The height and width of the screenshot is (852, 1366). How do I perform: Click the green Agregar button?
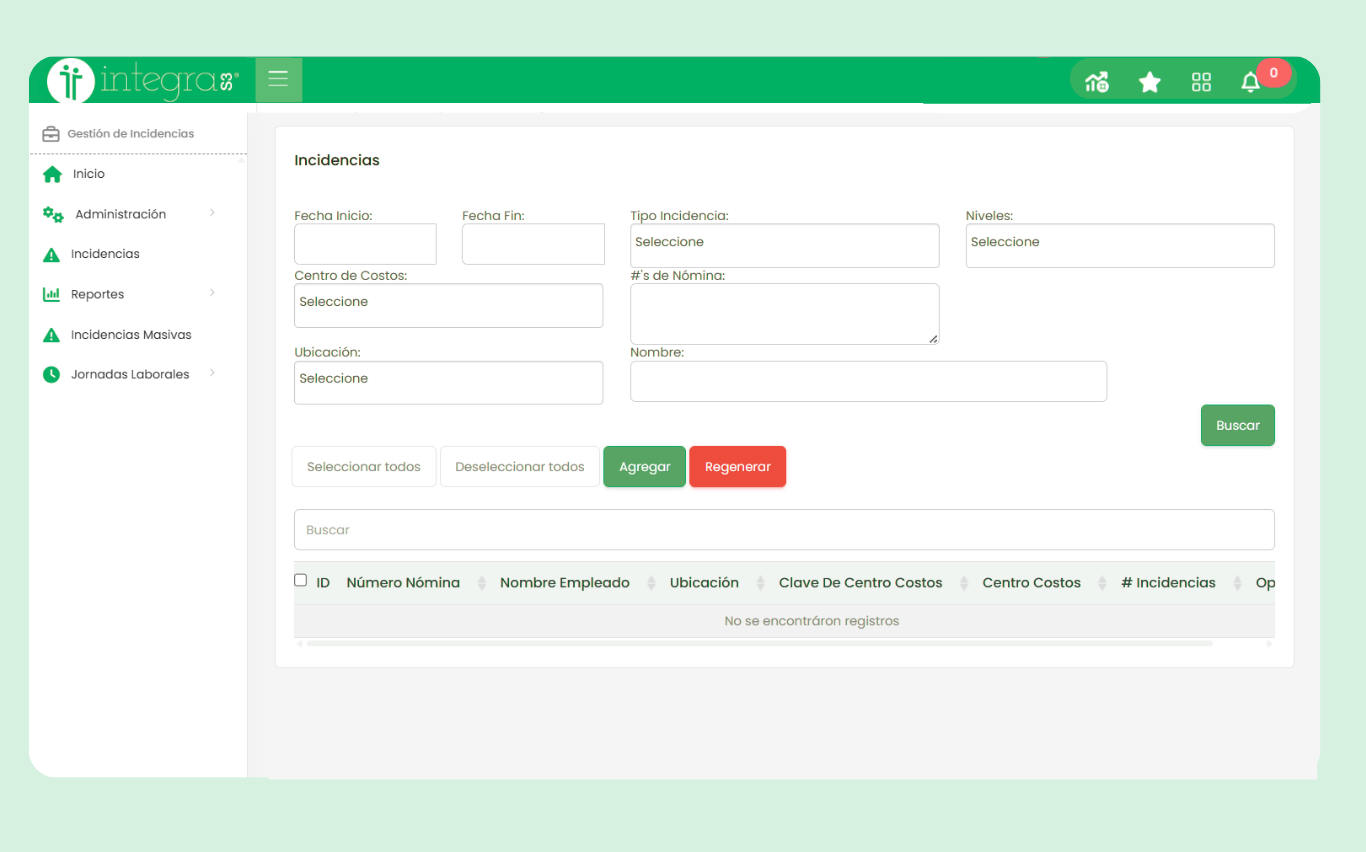(x=645, y=467)
